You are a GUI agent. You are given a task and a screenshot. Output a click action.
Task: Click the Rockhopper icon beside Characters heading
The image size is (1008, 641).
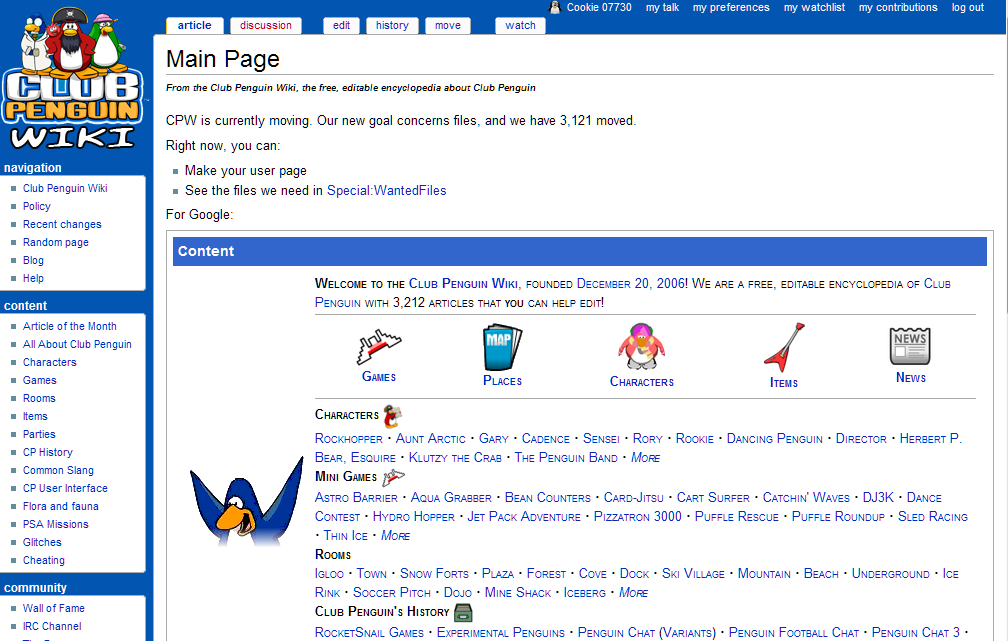pyautogui.click(x=392, y=416)
